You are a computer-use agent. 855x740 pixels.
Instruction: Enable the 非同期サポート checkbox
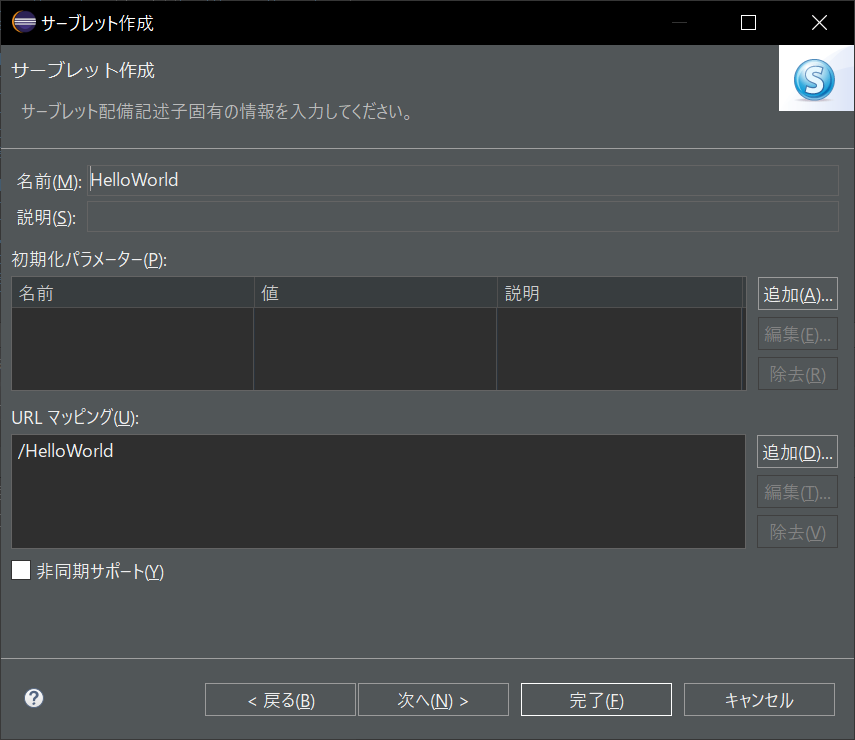click(x=20, y=572)
